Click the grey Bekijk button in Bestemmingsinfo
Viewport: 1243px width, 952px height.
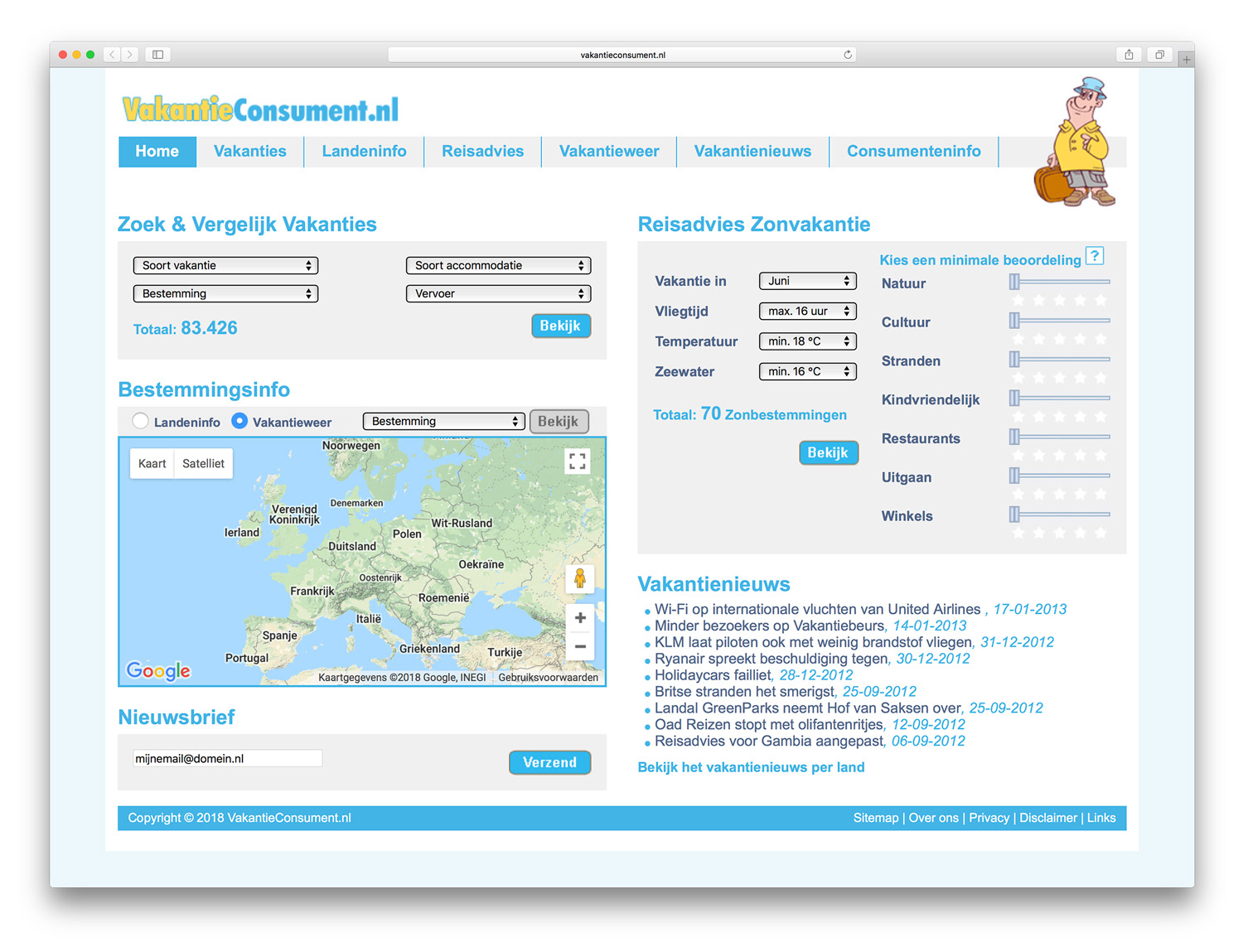[559, 421]
